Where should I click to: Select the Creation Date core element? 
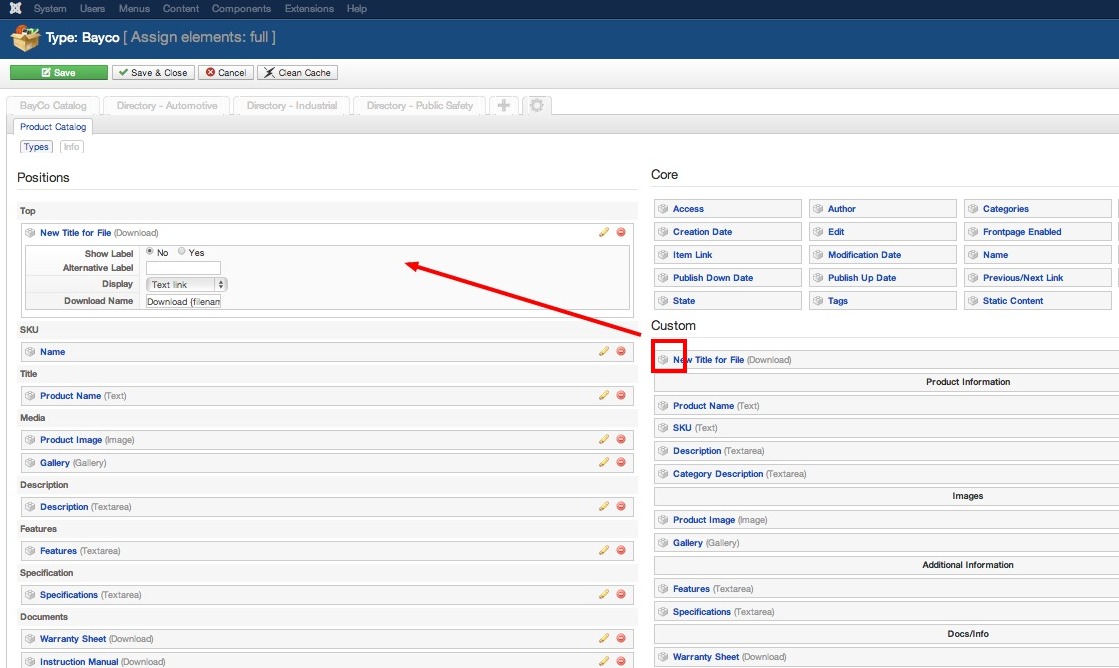[x=728, y=231]
